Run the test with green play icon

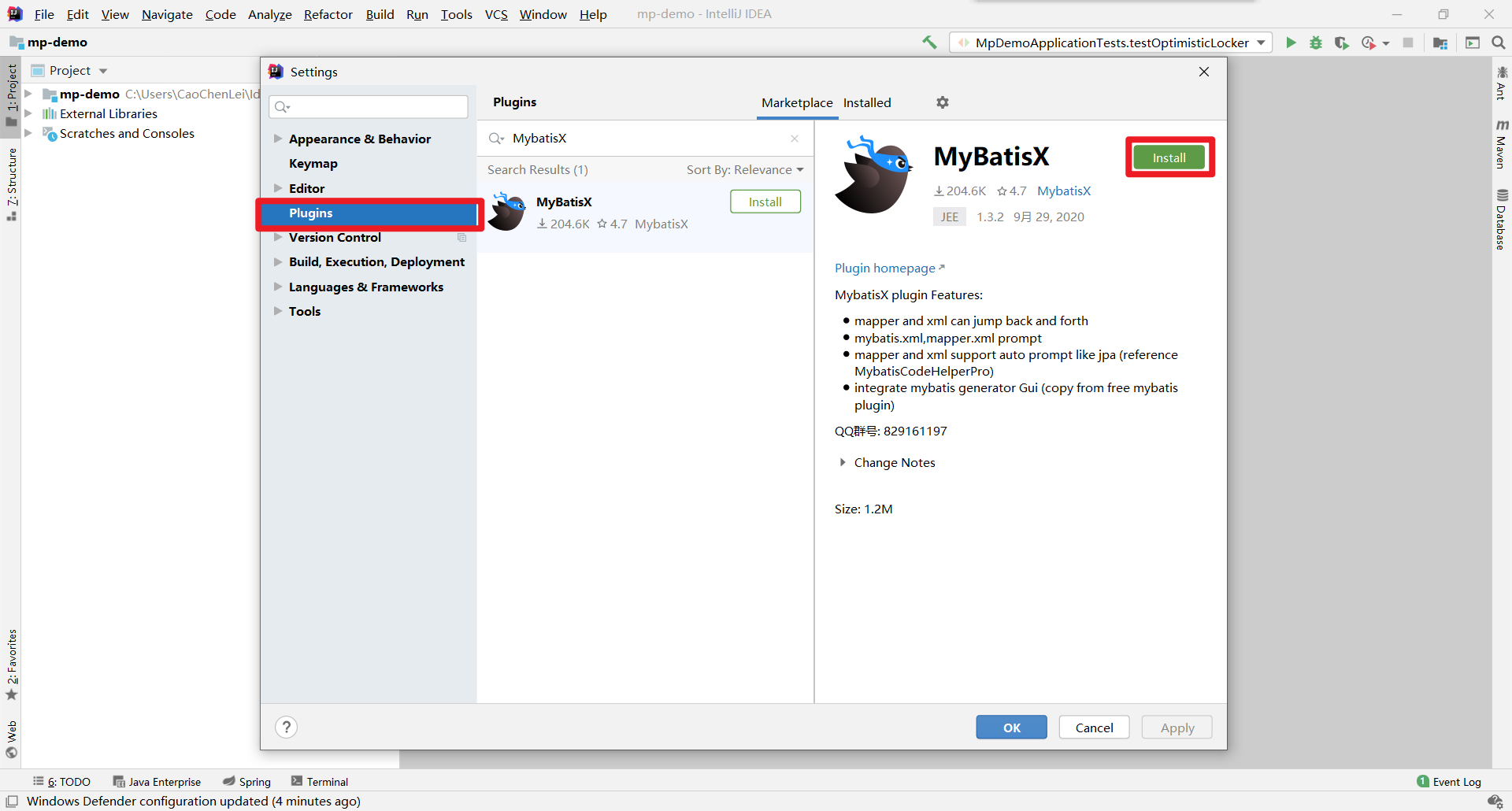tap(1291, 43)
